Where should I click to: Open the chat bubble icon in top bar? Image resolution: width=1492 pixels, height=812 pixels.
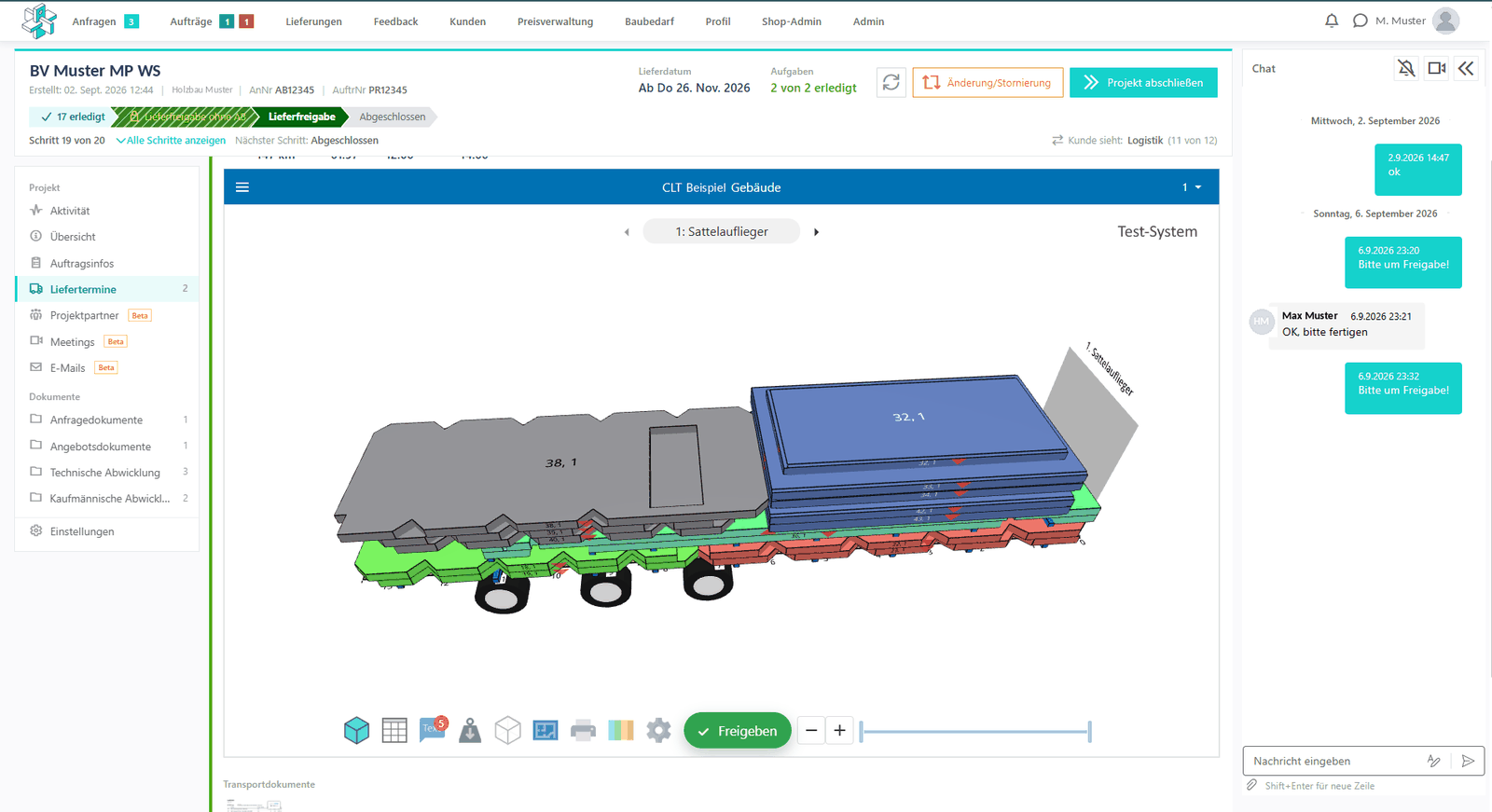coord(1361,21)
